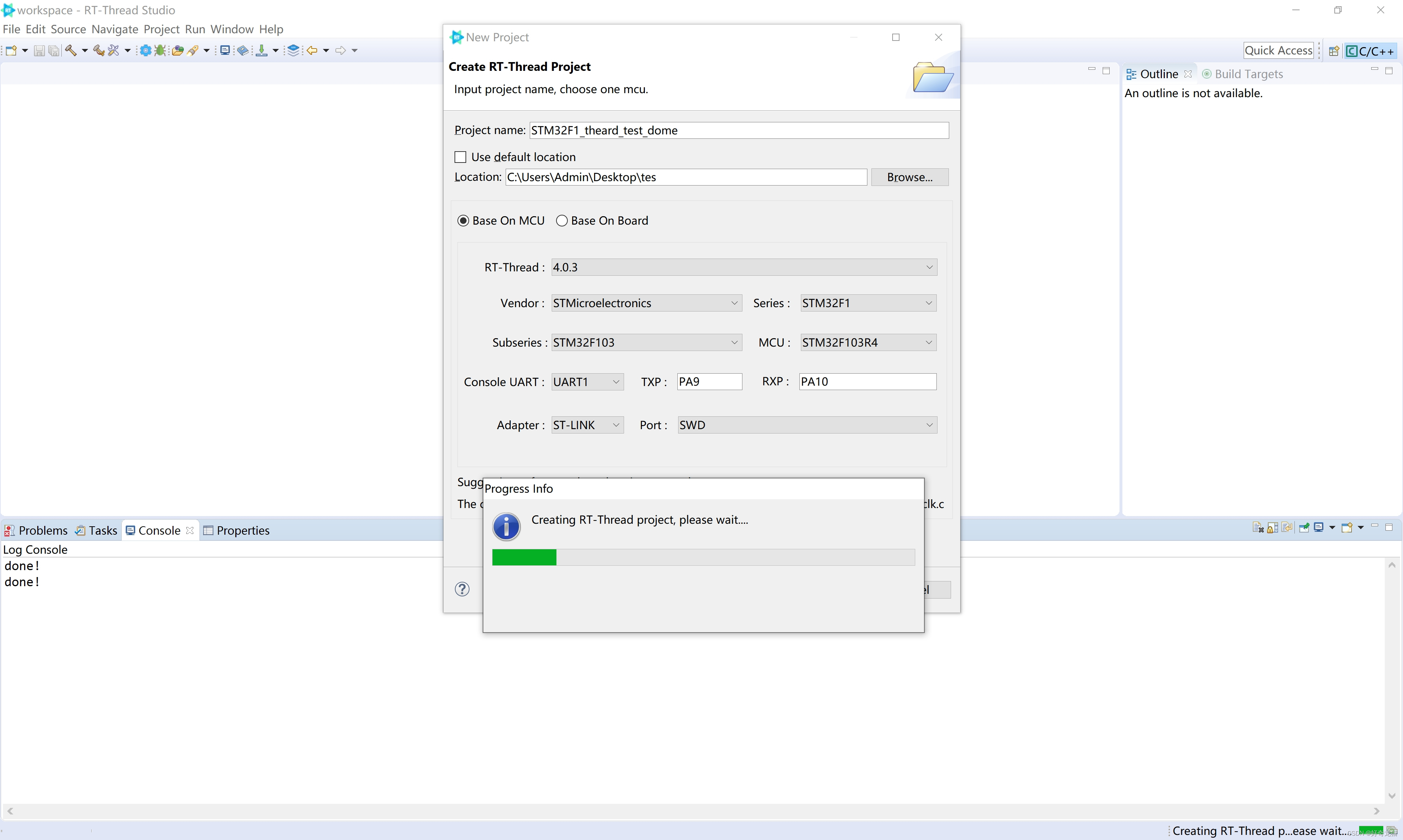
Task: Click the status bar progress indicator
Action: tap(1371, 831)
